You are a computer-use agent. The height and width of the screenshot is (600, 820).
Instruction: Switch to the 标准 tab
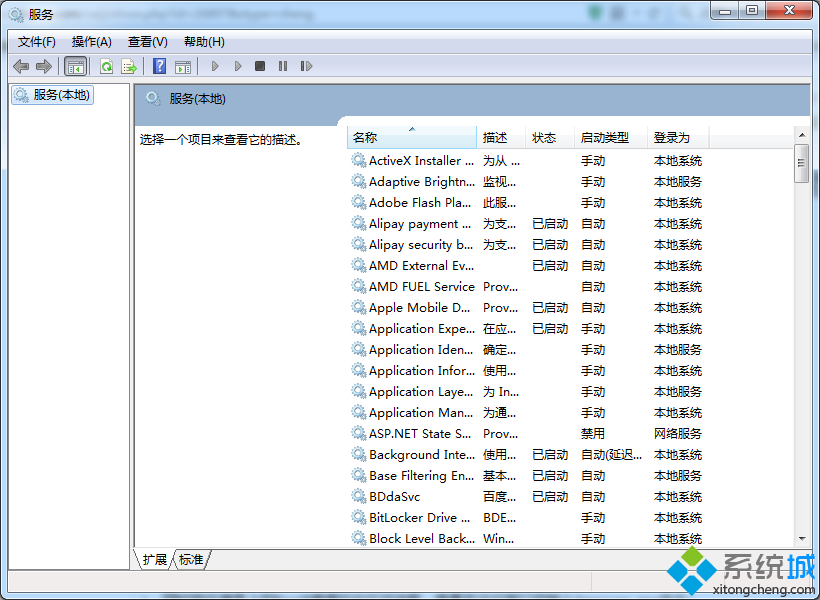coord(191,559)
